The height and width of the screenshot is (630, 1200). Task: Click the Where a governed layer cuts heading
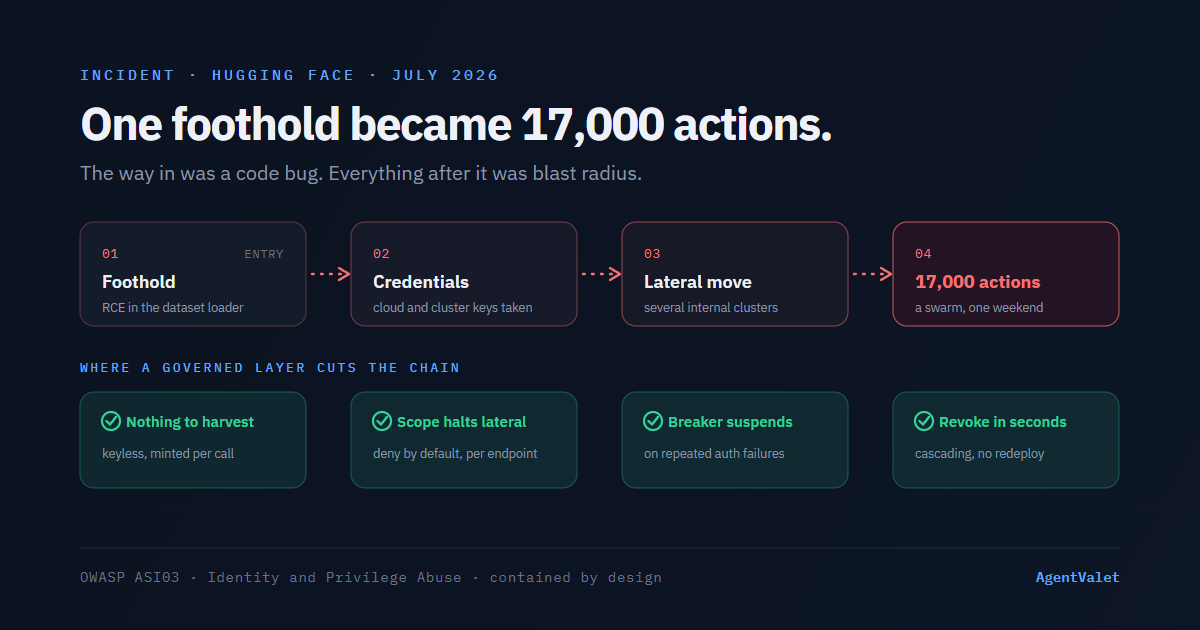click(270, 367)
